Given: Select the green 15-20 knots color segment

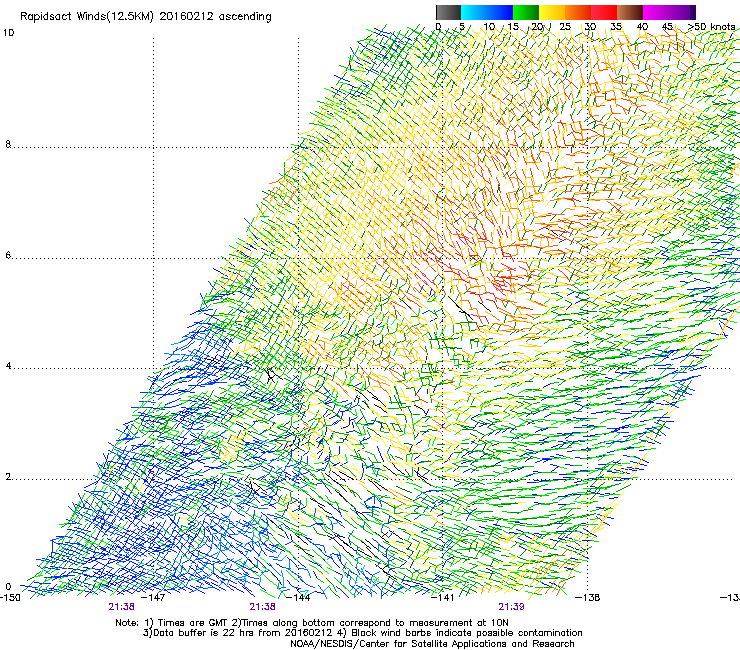Looking at the screenshot, I should tap(526, 12).
